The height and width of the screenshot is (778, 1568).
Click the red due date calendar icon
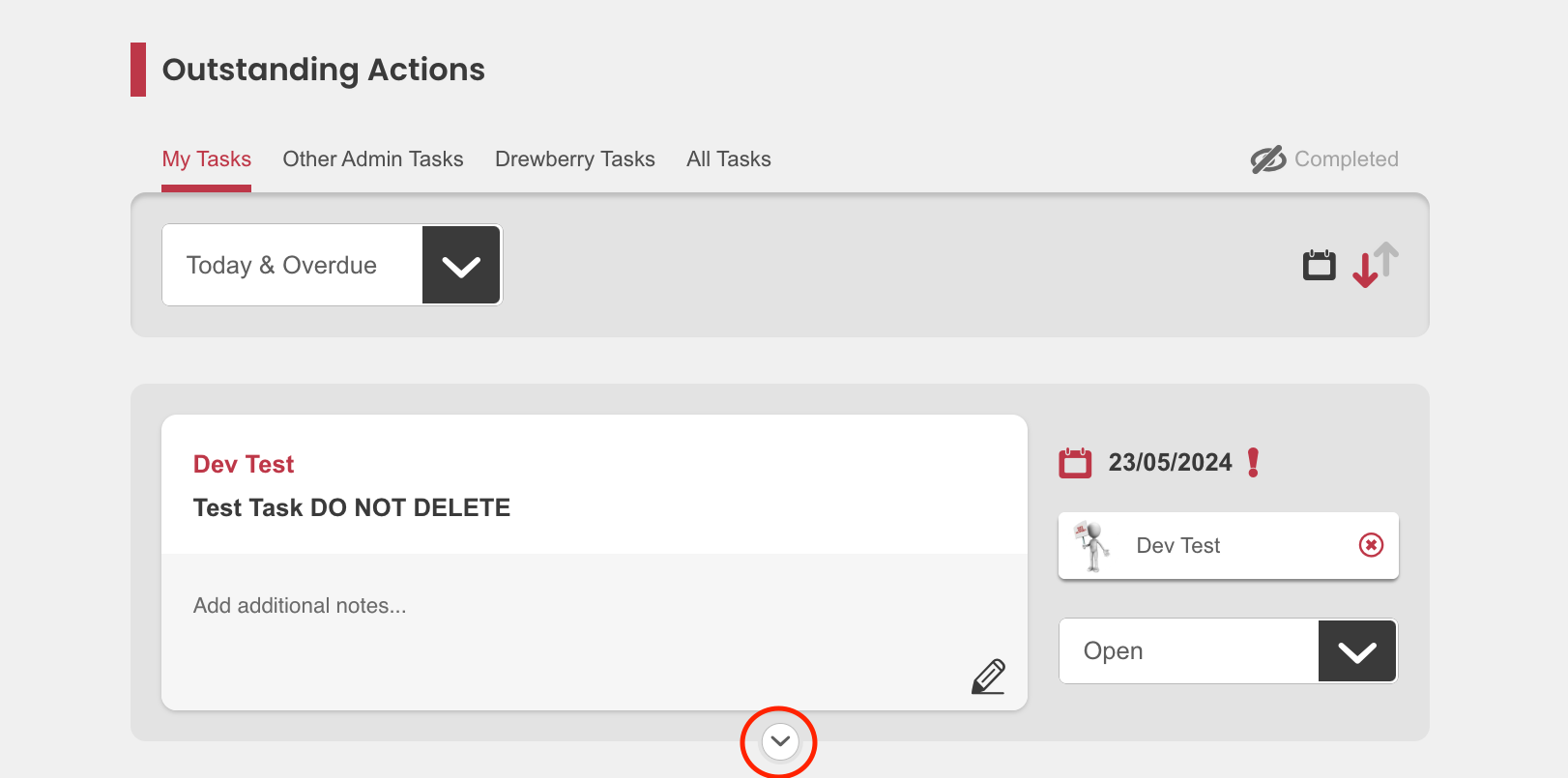[1075, 463]
